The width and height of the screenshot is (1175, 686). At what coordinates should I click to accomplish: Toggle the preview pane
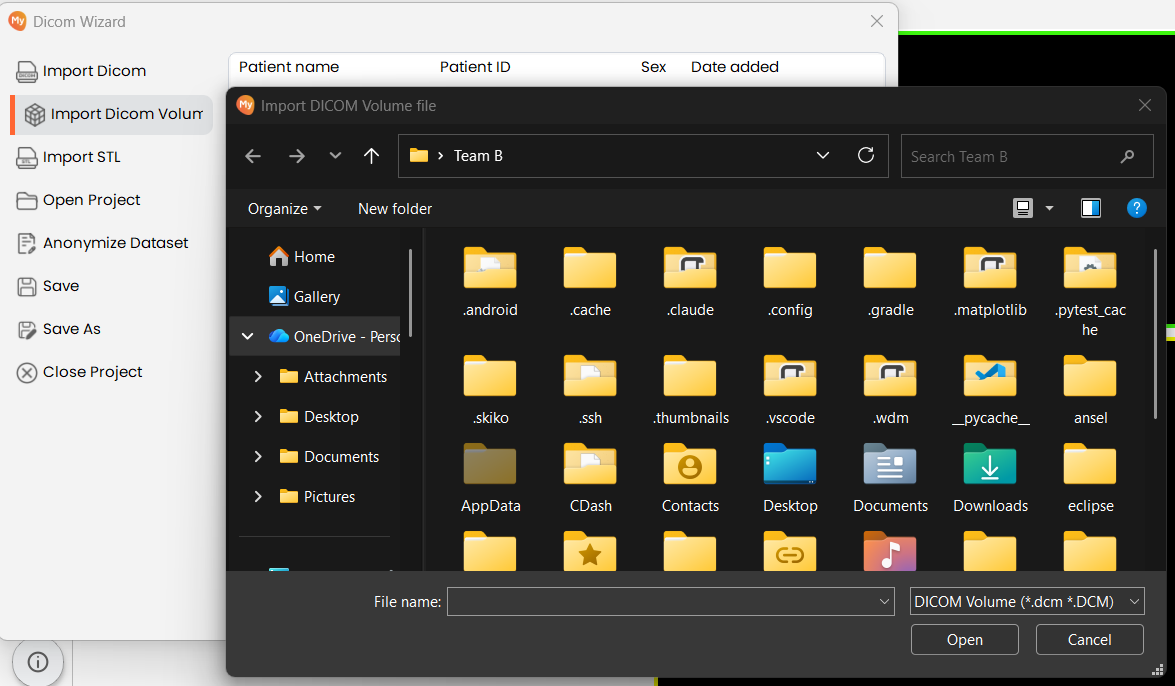point(1090,208)
